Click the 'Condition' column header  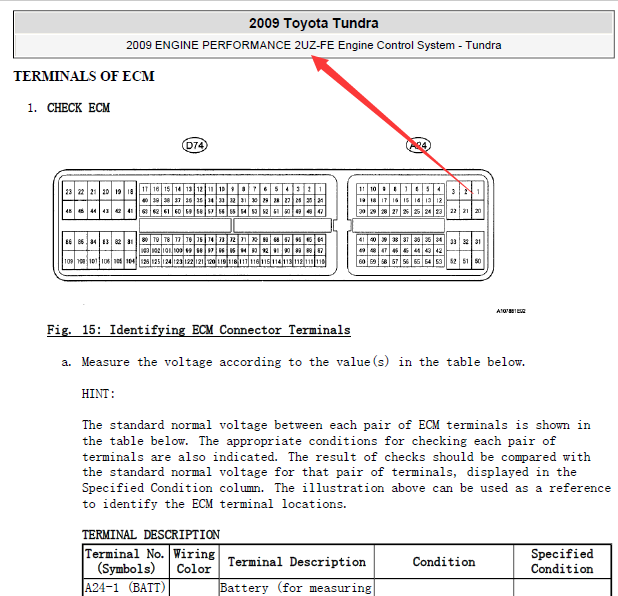coord(444,561)
